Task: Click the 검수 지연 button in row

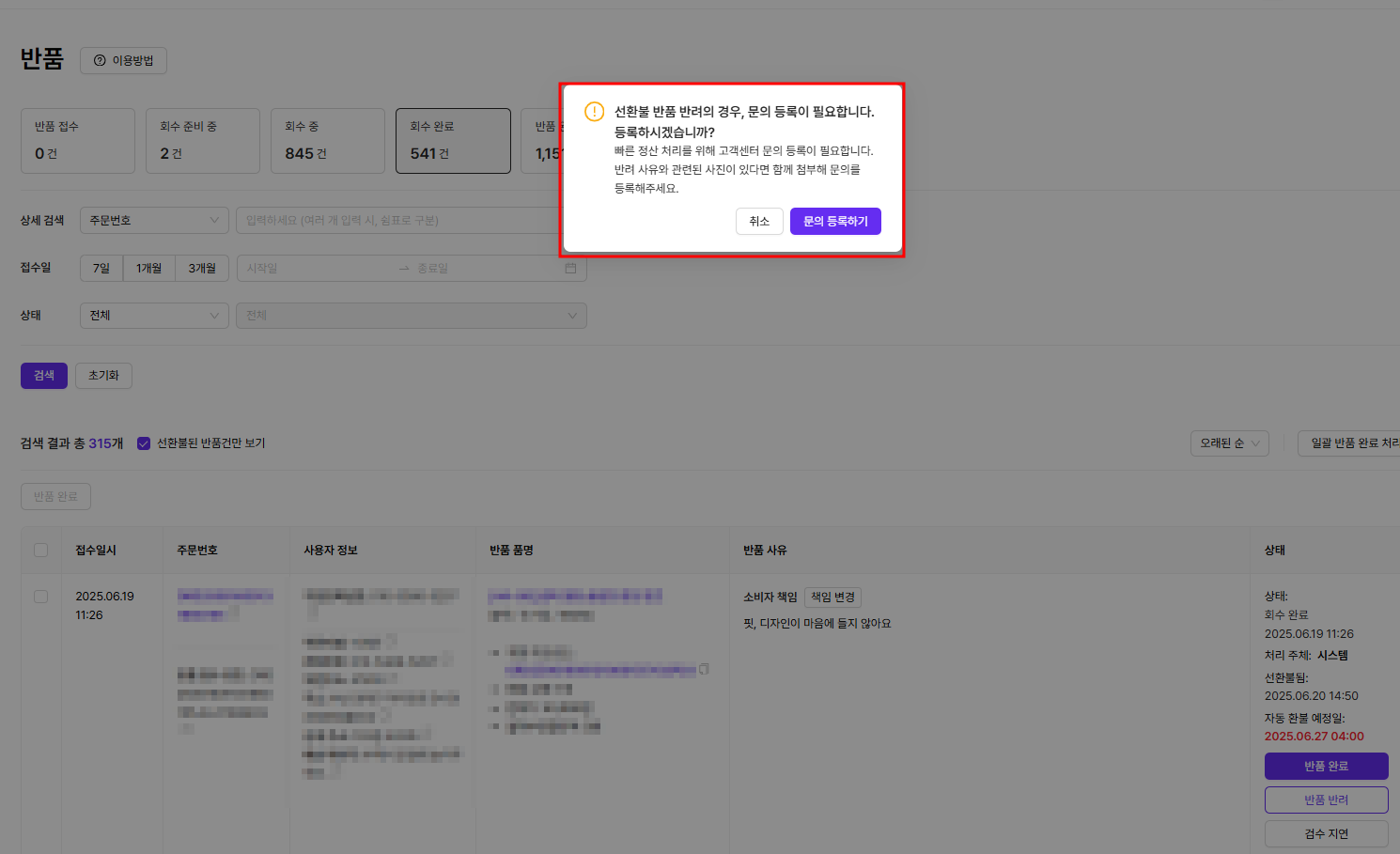Action: pos(1326,833)
